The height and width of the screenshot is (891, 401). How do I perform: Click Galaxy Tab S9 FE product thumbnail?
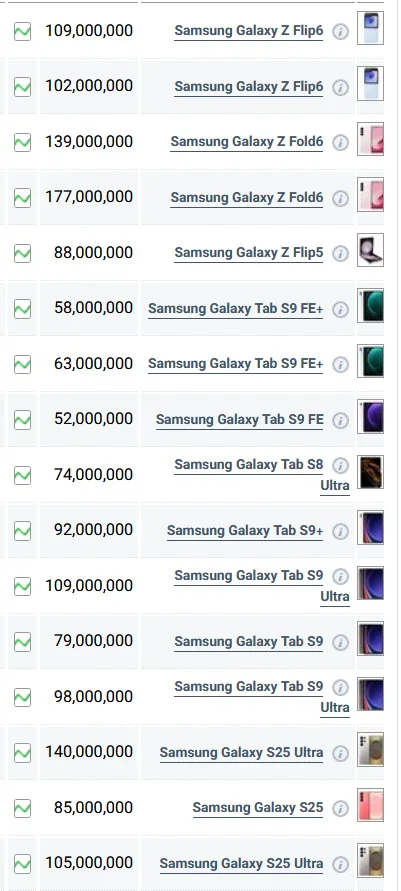pos(370,417)
